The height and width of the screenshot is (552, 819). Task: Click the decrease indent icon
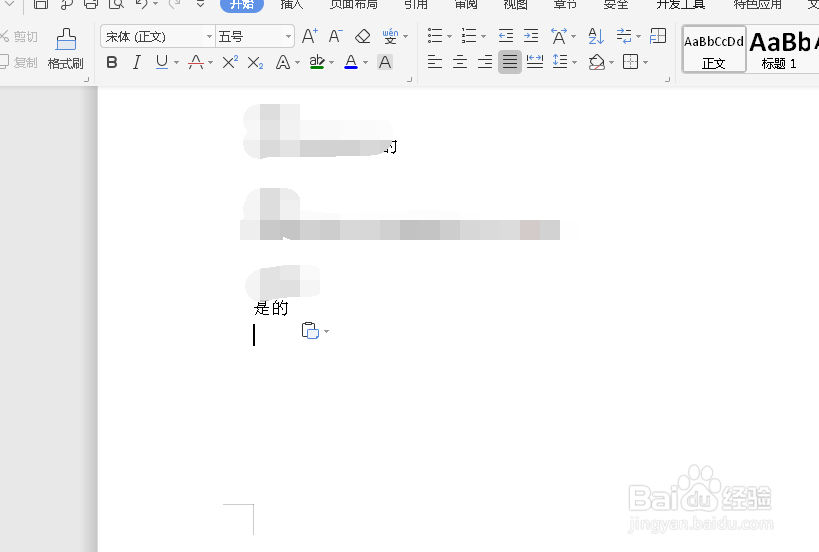[506, 36]
